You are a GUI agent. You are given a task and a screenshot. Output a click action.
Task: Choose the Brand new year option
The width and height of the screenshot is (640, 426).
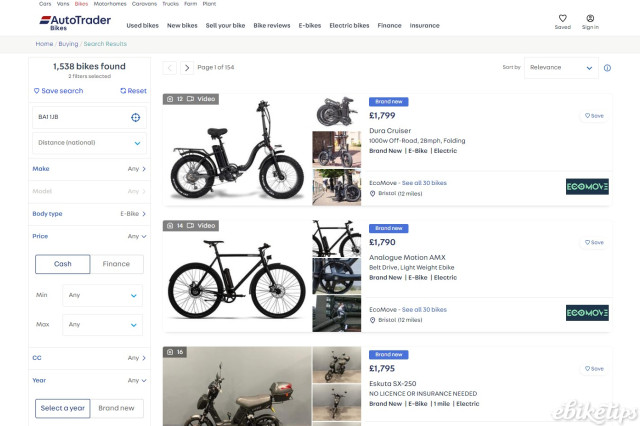click(x=116, y=408)
